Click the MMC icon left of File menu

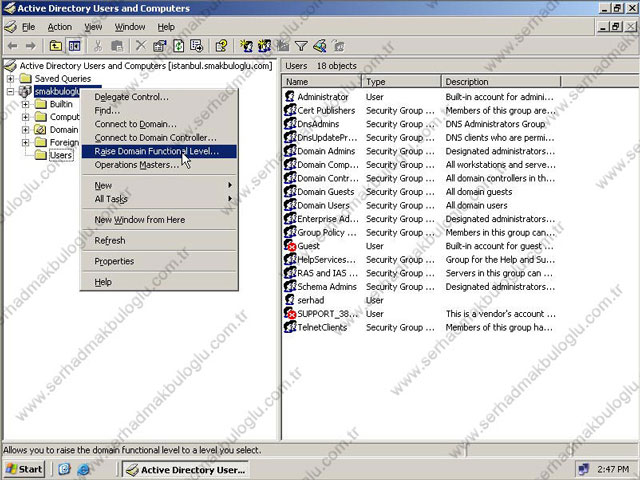point(10,27)
